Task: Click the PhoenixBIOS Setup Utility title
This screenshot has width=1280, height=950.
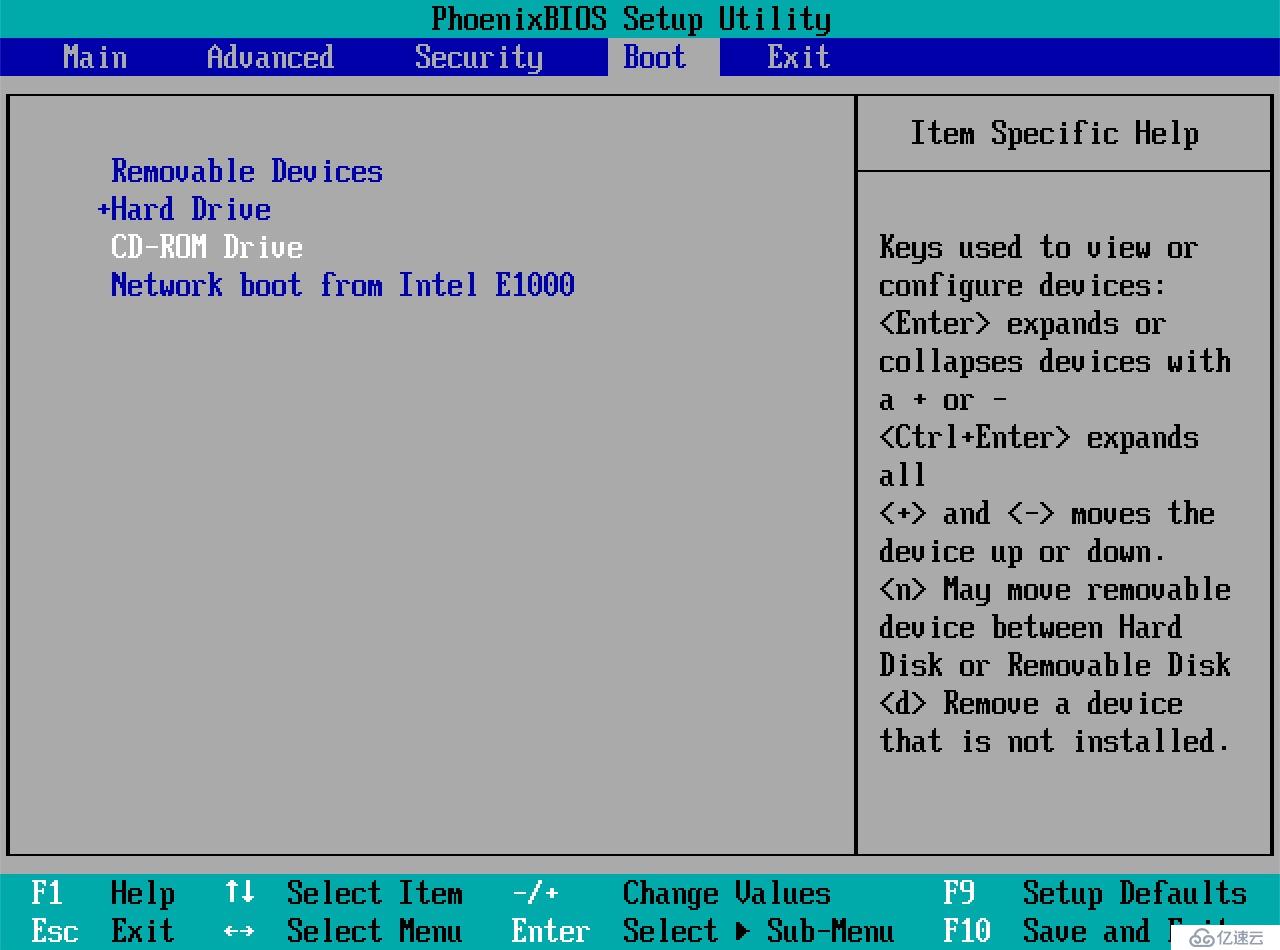Action: 631,19
